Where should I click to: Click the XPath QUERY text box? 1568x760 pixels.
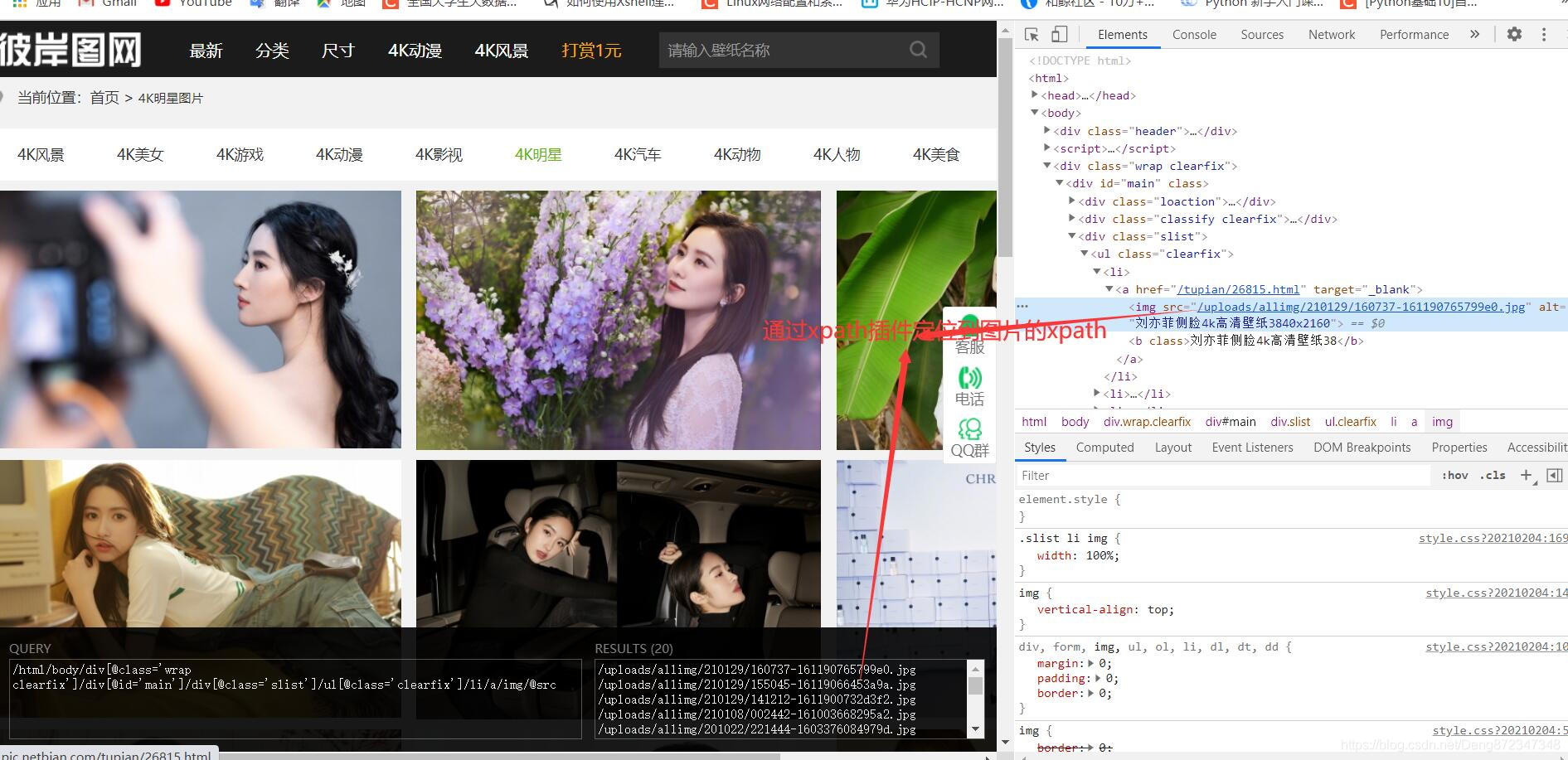coord(295,698)
